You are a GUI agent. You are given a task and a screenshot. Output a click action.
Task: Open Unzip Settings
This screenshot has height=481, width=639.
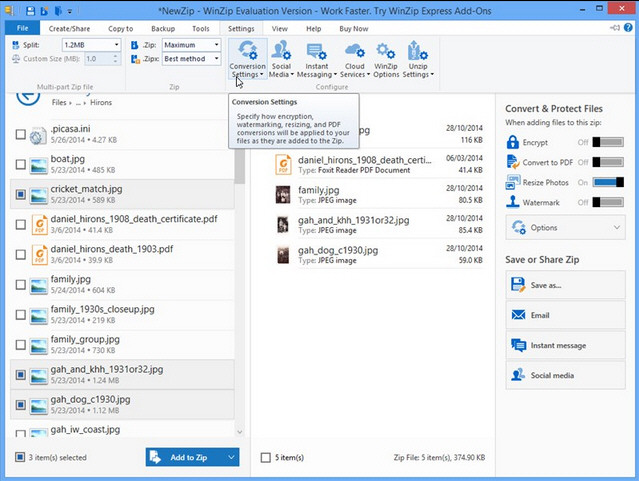(x=418, y=59)
